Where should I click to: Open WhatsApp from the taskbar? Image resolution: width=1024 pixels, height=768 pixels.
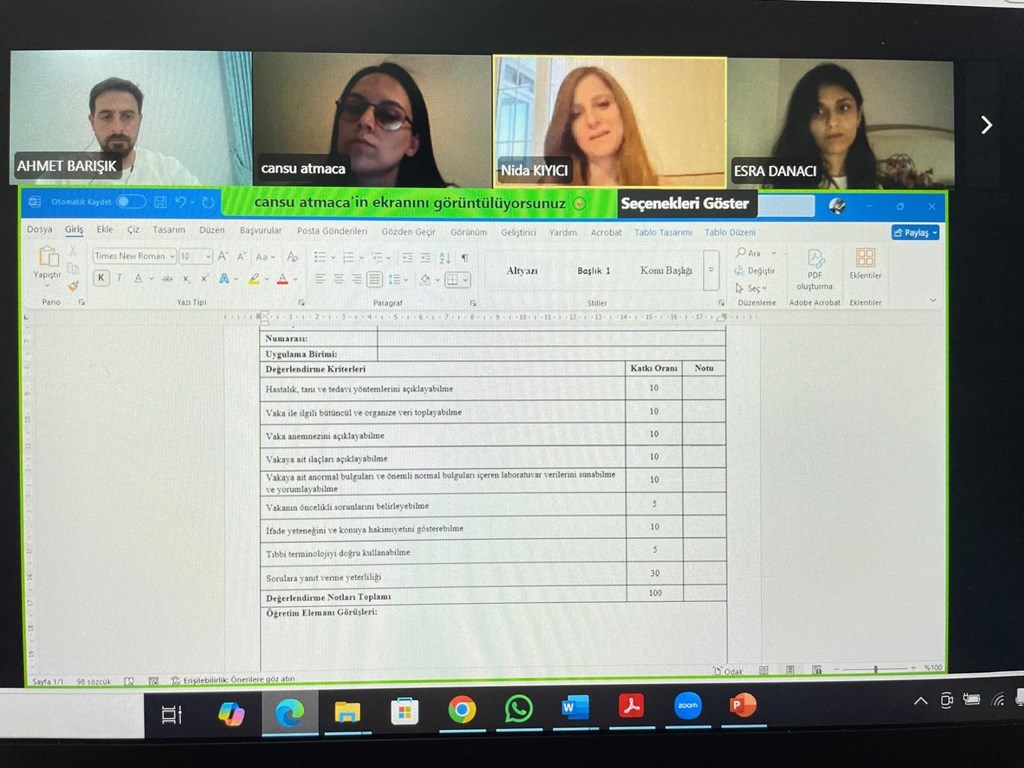click(518, 709)
